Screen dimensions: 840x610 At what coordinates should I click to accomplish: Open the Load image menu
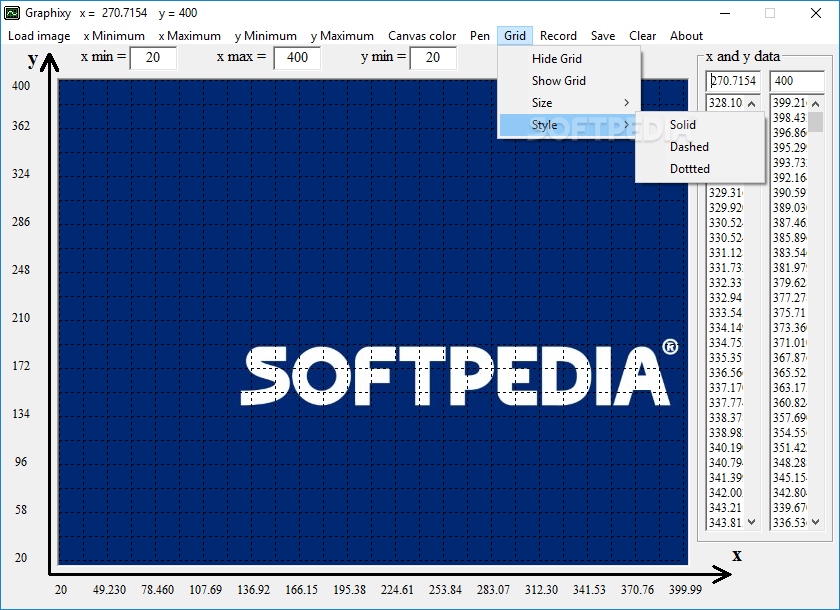pyautogui.click(x=39, y=36)
